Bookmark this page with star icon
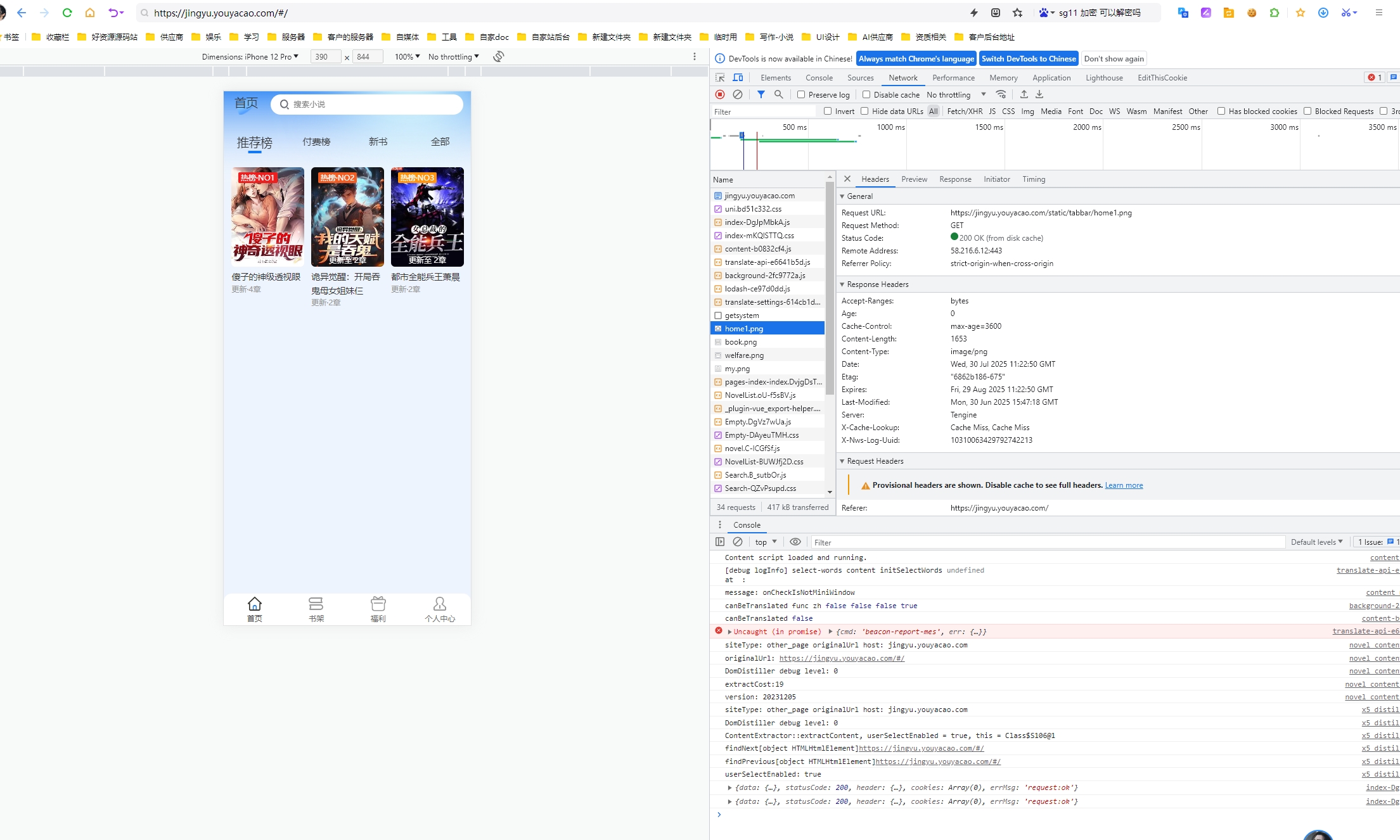This screenshot has width=1400, height=840. tap(1017, 13)
